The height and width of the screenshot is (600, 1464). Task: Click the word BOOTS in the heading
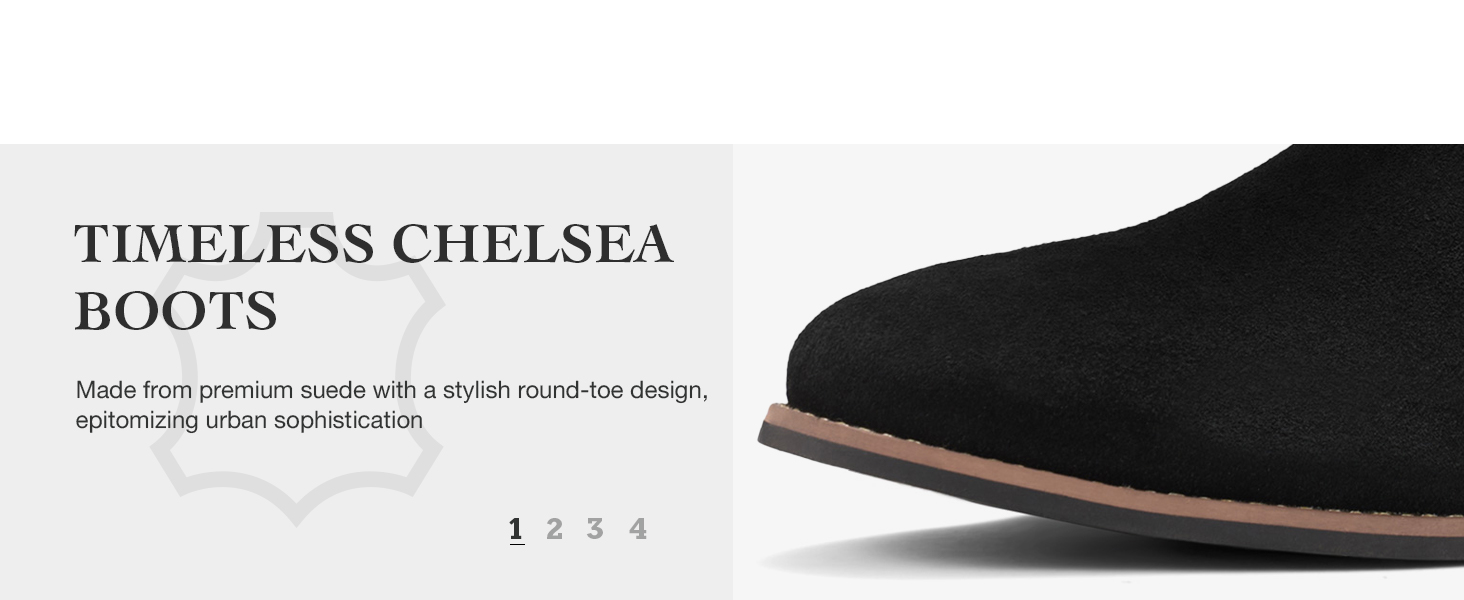(176, 311)
